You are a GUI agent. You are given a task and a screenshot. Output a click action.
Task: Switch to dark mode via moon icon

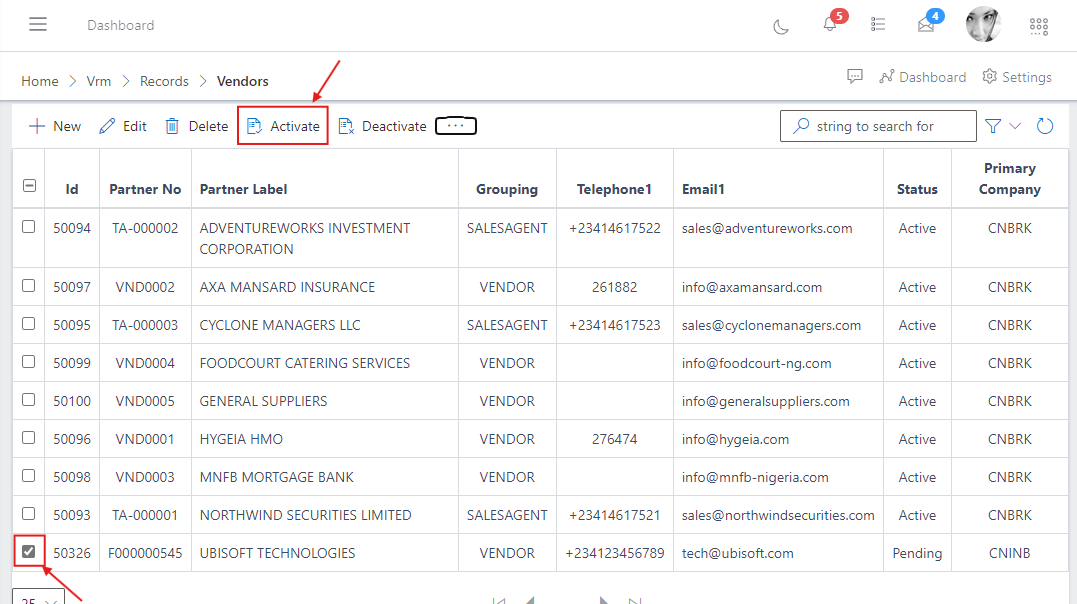pos(781,25)
